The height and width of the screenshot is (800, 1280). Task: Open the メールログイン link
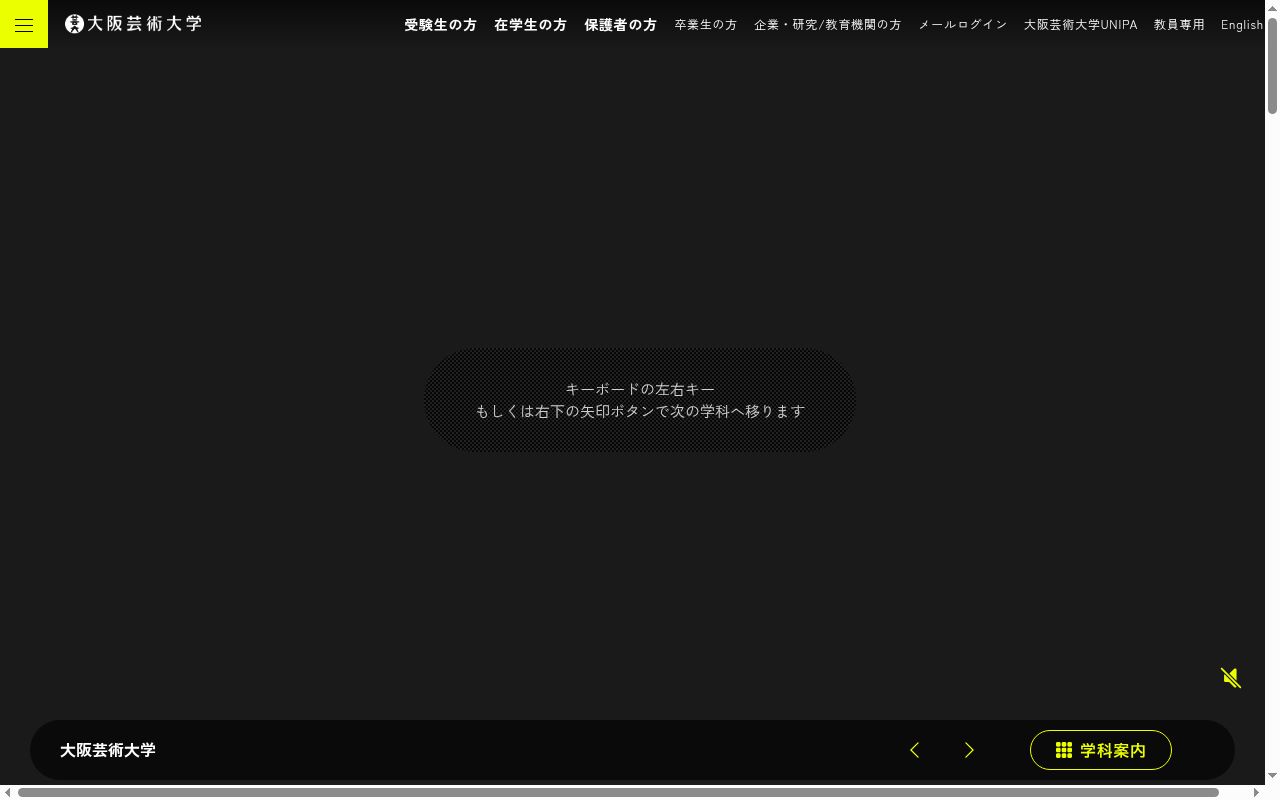point(963,25)
